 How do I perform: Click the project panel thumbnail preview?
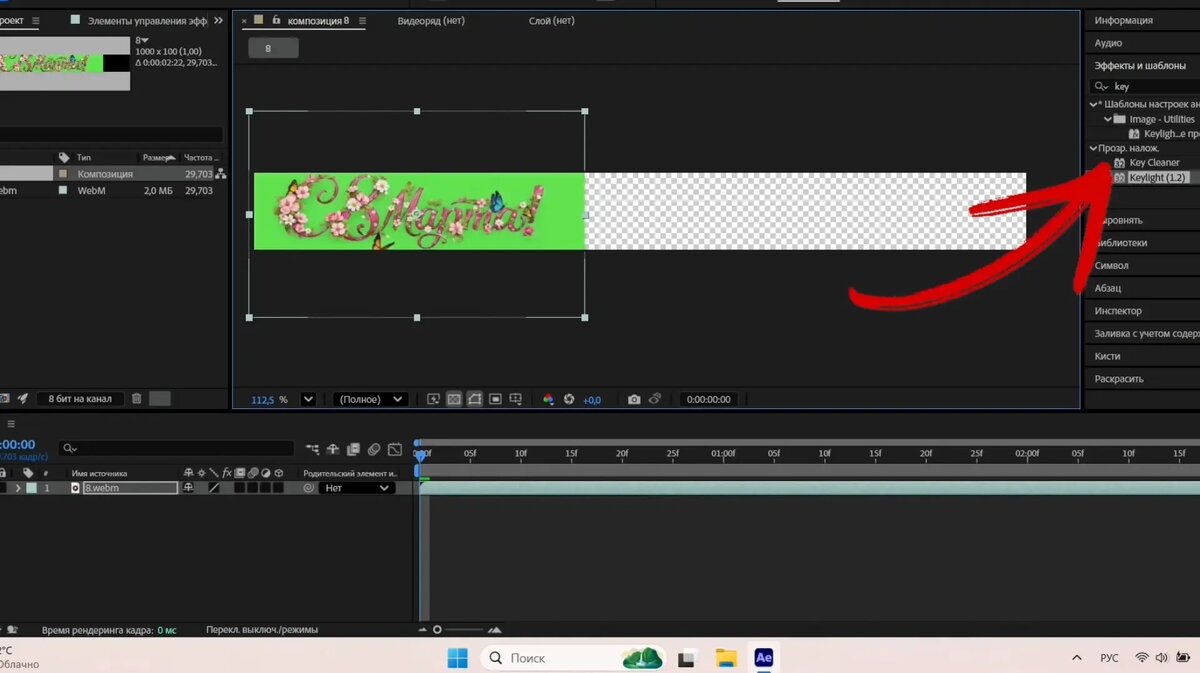pos(65,63)
